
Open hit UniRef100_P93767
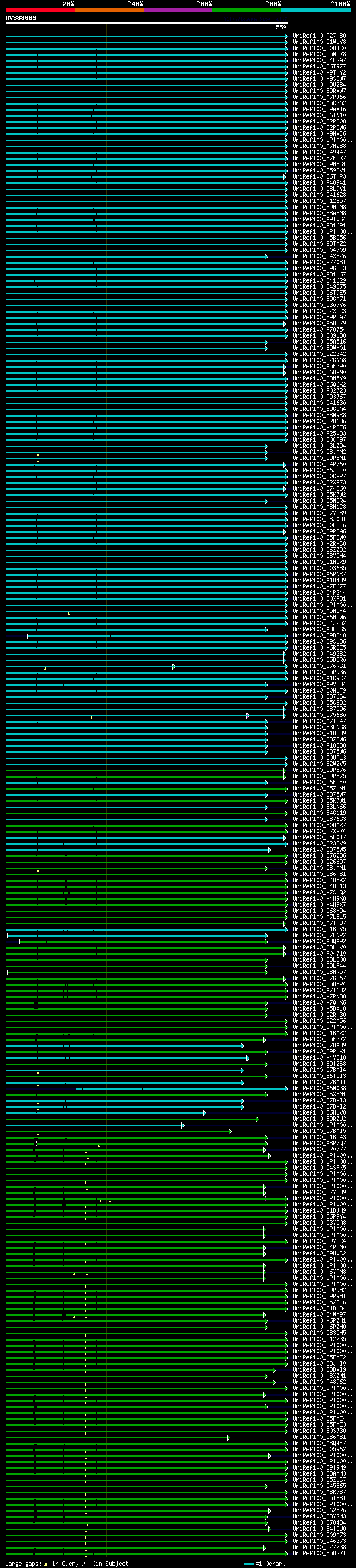(x=319, y=397)
